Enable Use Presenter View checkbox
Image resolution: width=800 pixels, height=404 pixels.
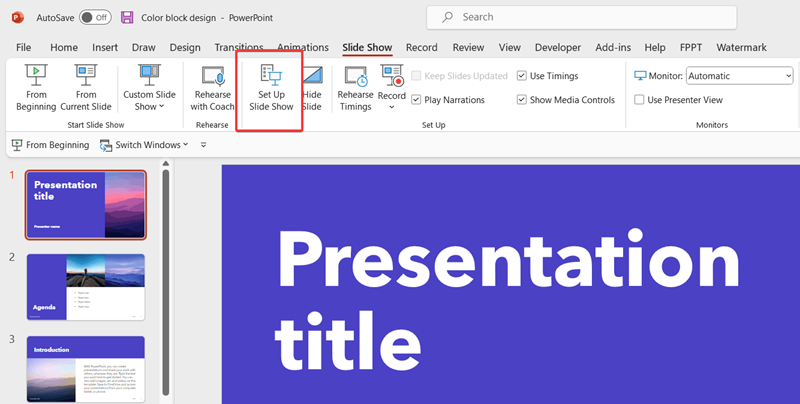640,99
